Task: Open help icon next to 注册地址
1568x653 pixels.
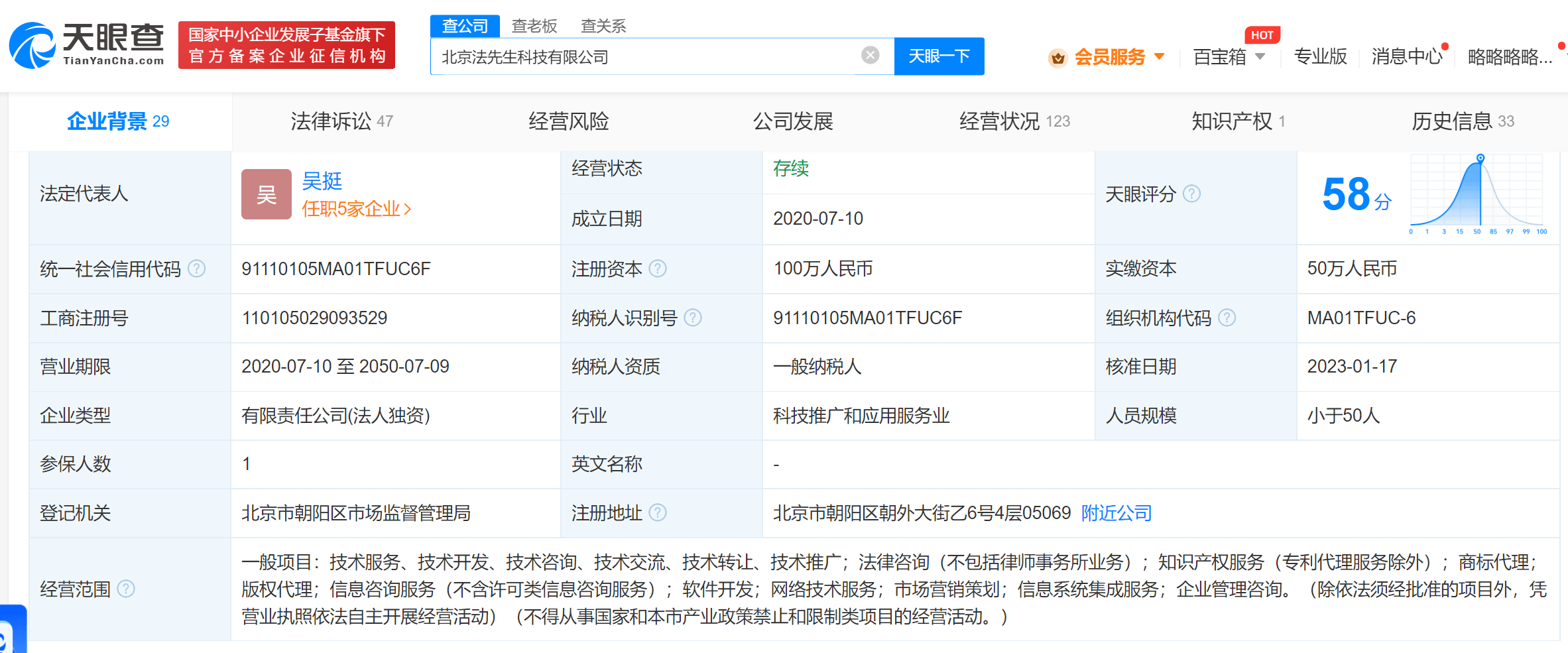Action: [x=658, y=512]
